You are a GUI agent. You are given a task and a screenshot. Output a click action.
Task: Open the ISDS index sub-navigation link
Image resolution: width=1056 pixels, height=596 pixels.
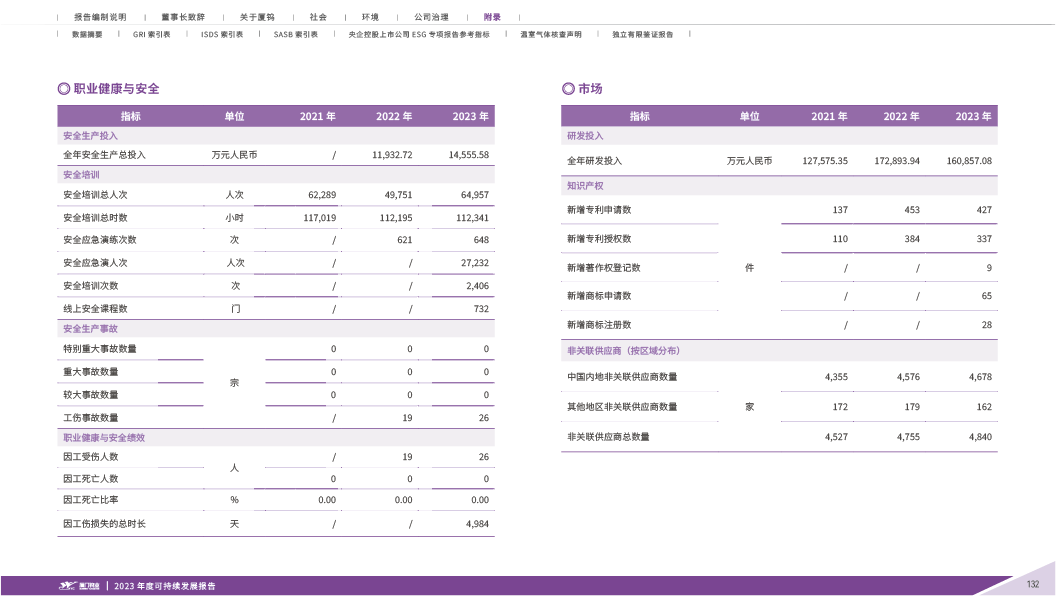(222, 34)
